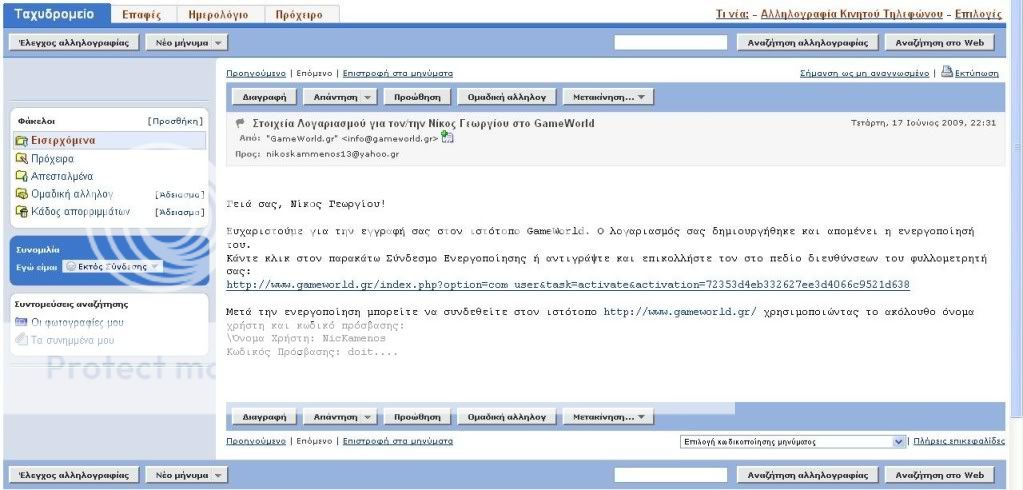The width and height of the screenshot is (1023, 490).
Task: Click the Τα συνημμένα μου attachments icon
Action: [21, 340]
